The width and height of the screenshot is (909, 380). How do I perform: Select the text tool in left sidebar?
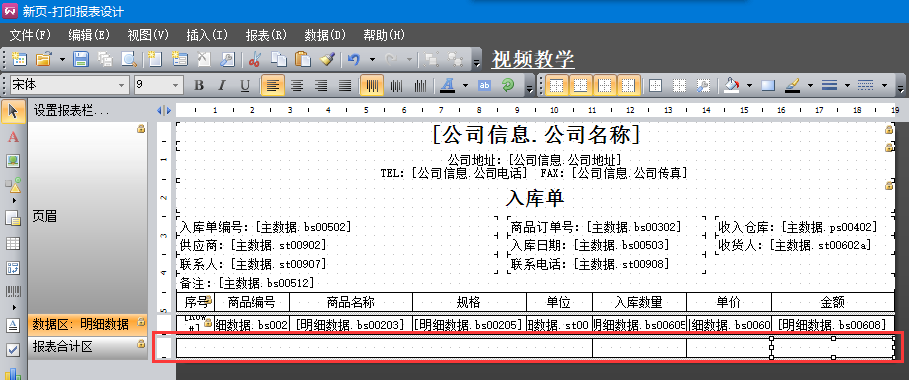[13, 137]
